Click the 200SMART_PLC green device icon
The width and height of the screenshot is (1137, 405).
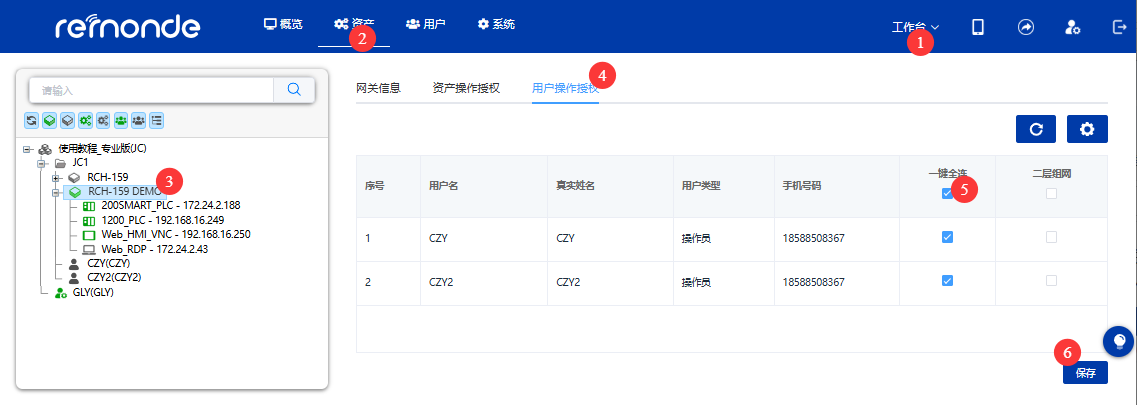[x=89, y=206]
